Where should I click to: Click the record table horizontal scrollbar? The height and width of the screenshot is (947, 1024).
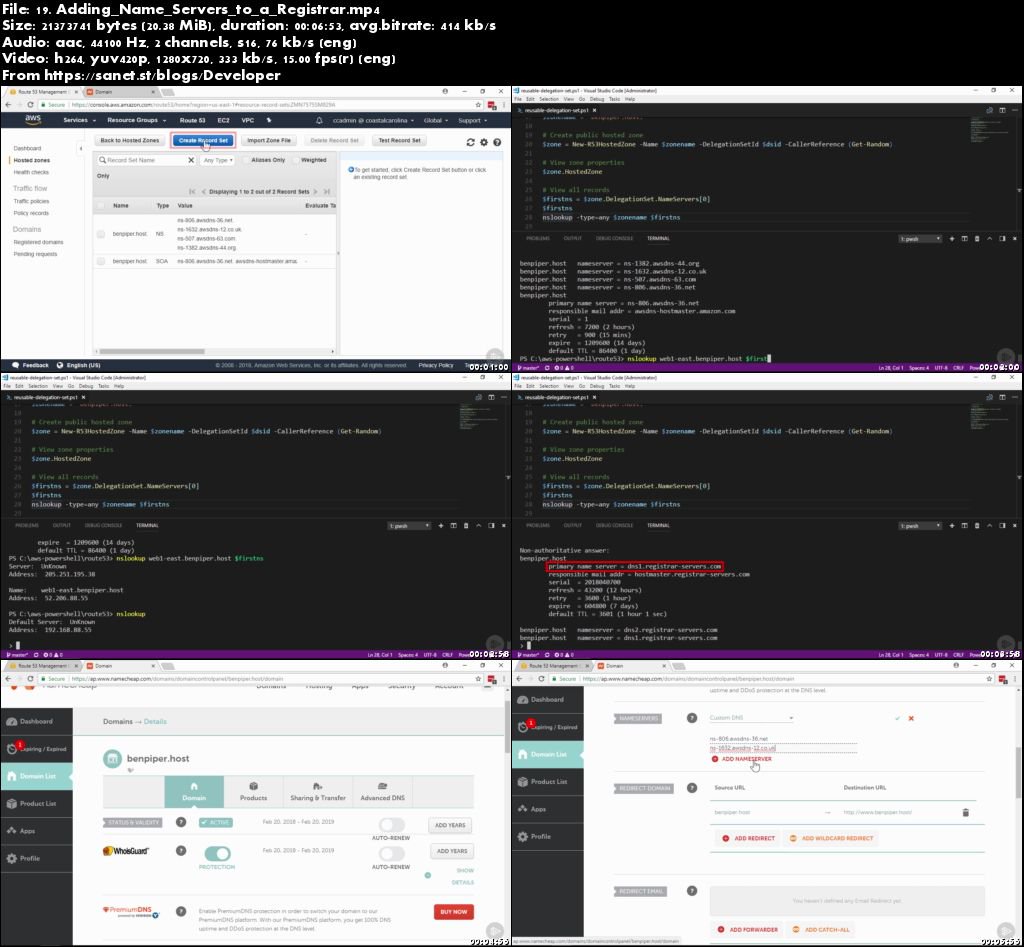point(152,351)
